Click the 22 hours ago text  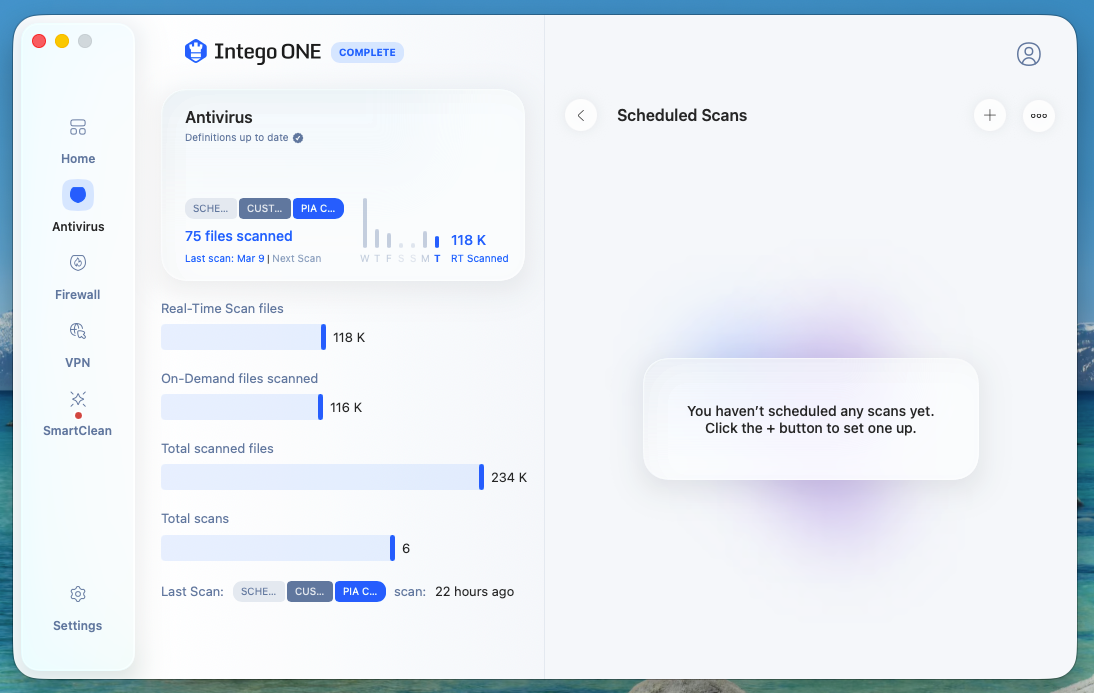pyautogui.click(x=474, y=591)
